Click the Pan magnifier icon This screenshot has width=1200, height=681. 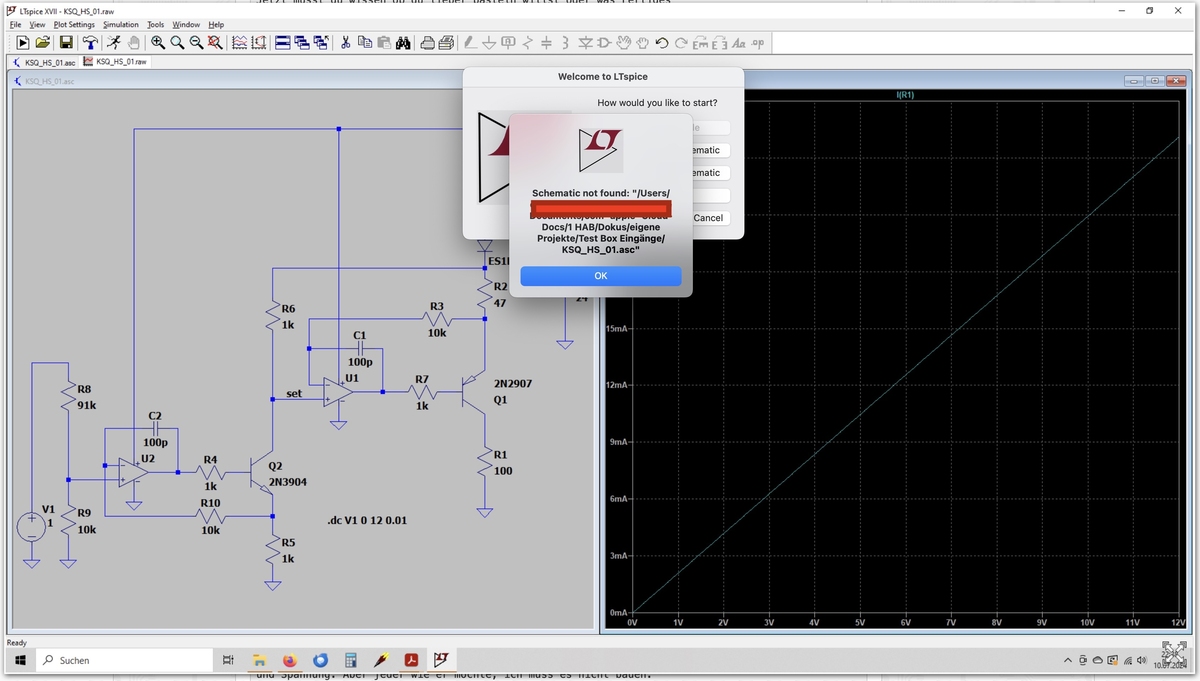[177, 43]
